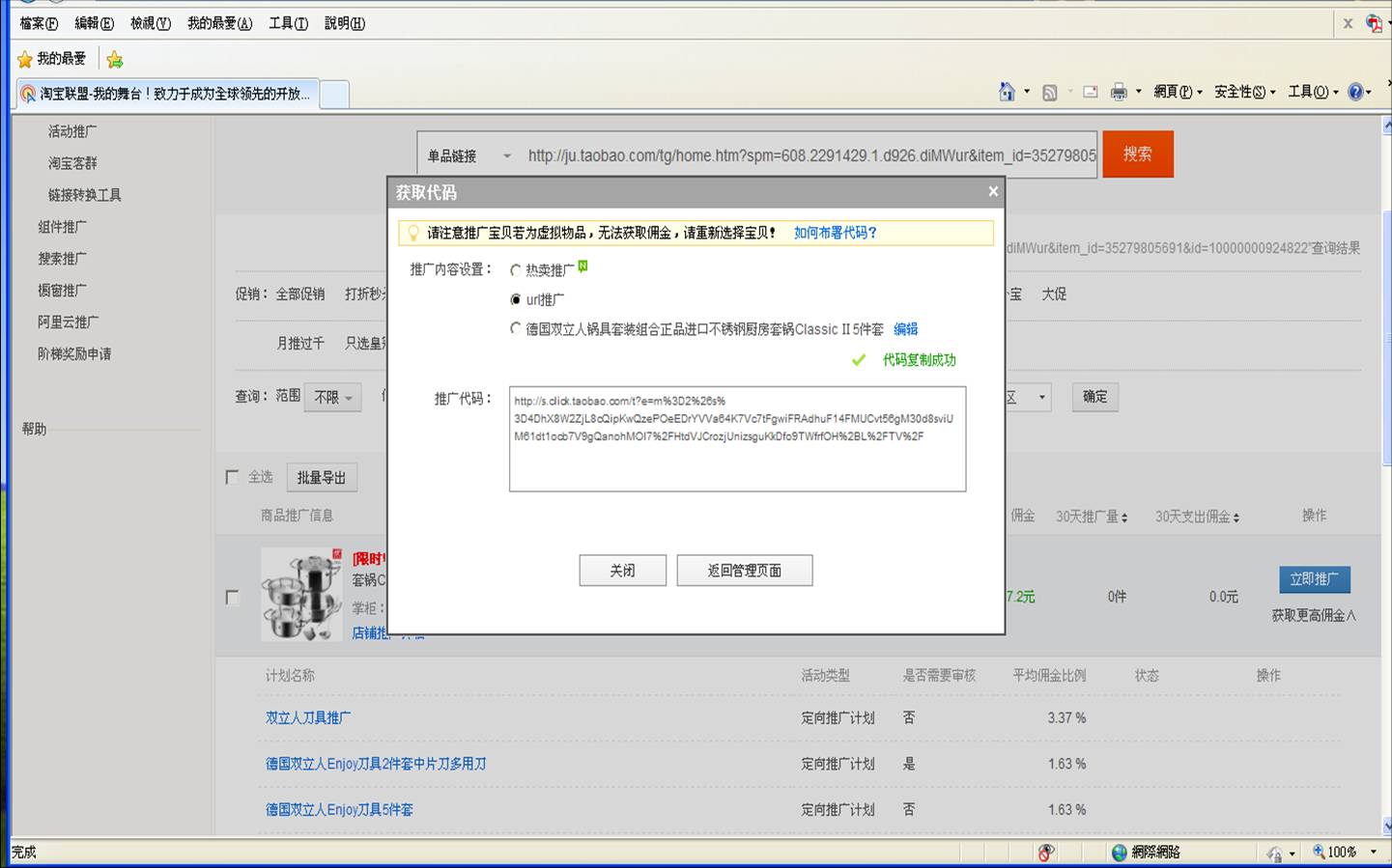Click the add to favorites bar icon

tap(115, 60)
